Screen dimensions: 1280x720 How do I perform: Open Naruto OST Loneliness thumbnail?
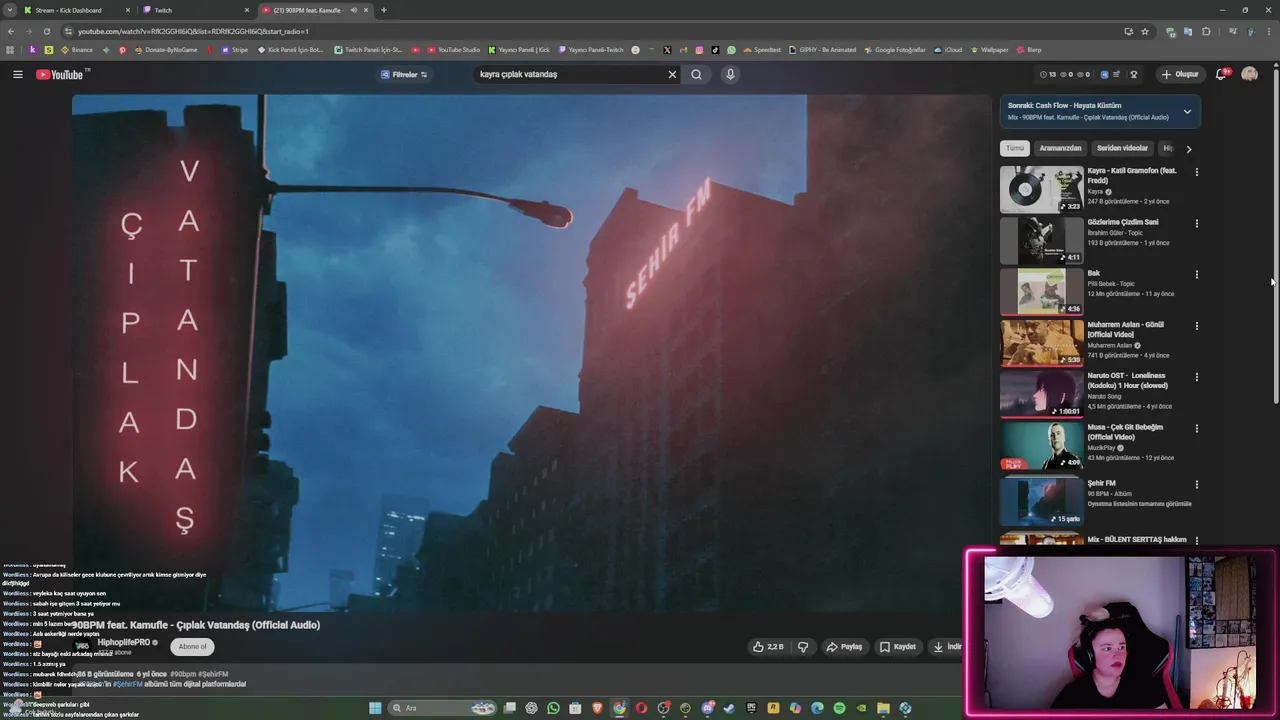[x=1041, y=394]
